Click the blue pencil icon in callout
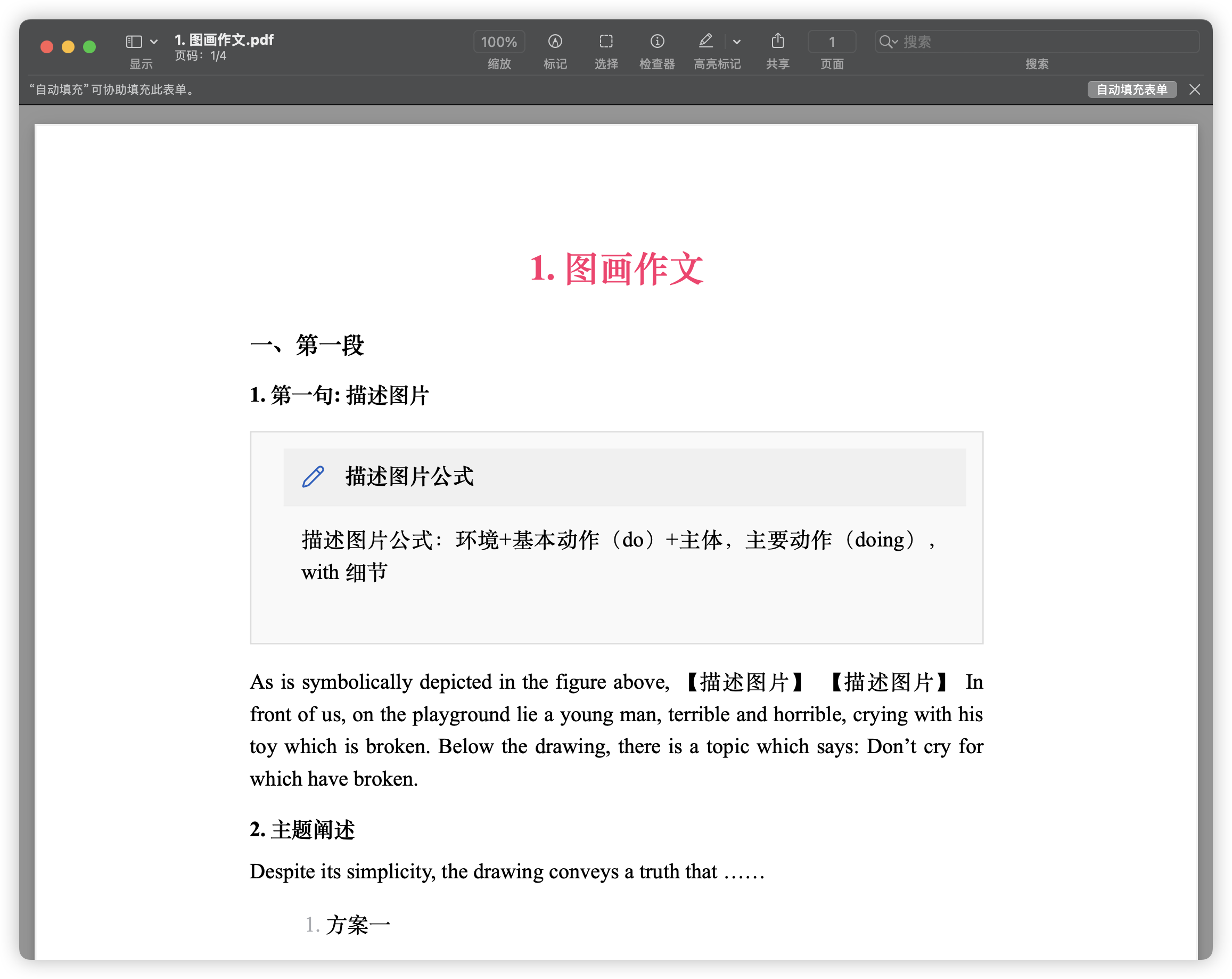Viewport: 1232px width, 979px height. click(x=313, y=477)
